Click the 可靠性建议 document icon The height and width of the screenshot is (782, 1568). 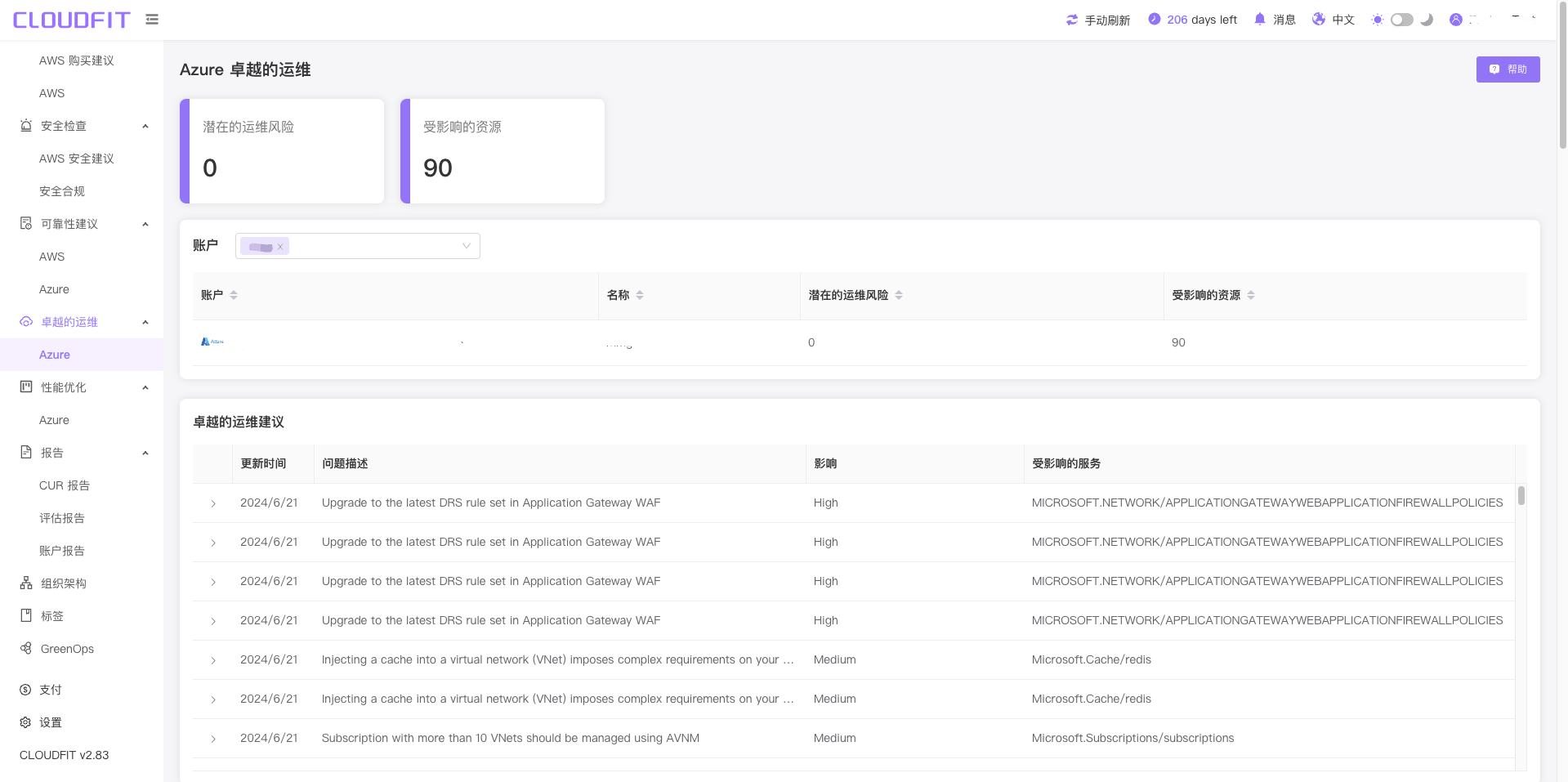click(x=26, y=224)
